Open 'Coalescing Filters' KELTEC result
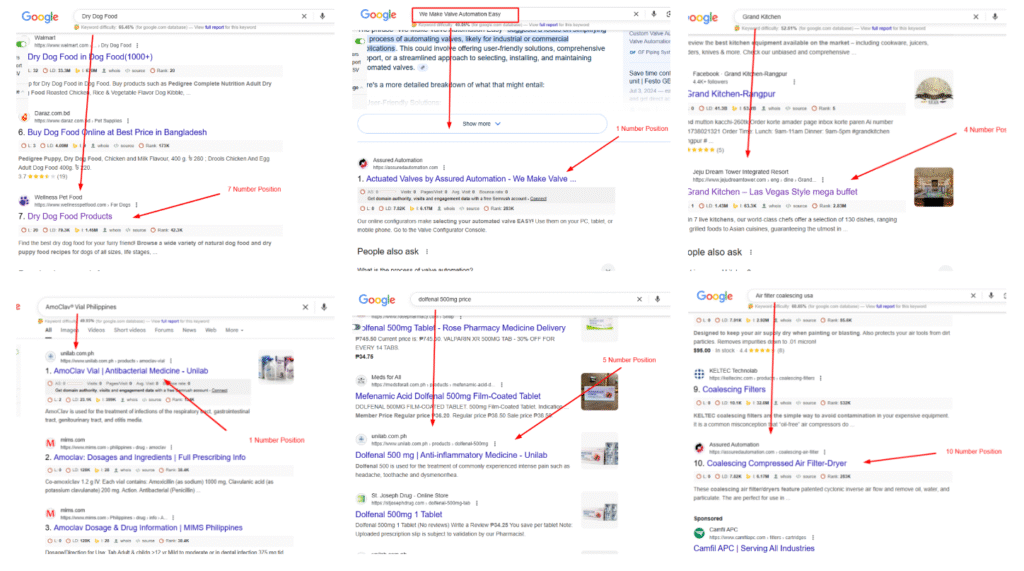 tap(734, 389)
